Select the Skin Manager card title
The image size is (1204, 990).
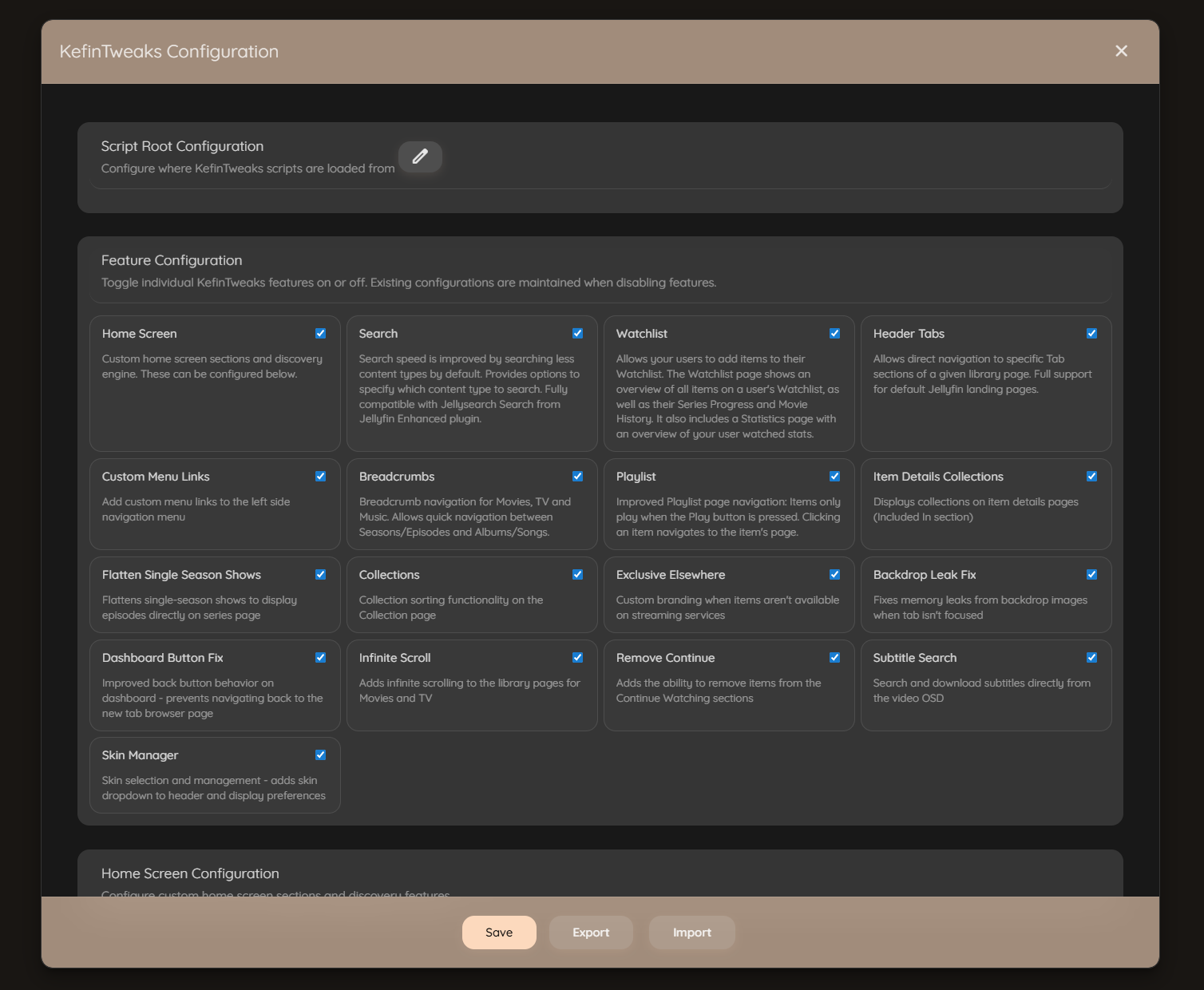coord(141,755)
